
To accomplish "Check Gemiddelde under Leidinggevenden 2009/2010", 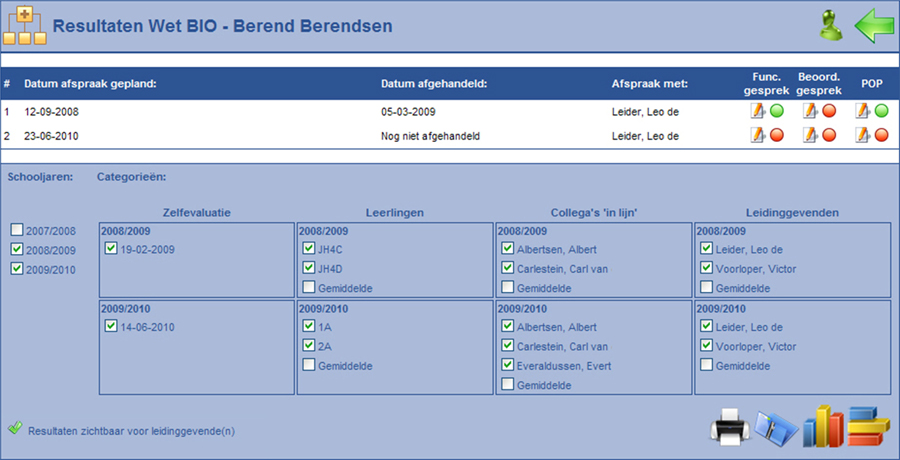I will coord(708,366).
